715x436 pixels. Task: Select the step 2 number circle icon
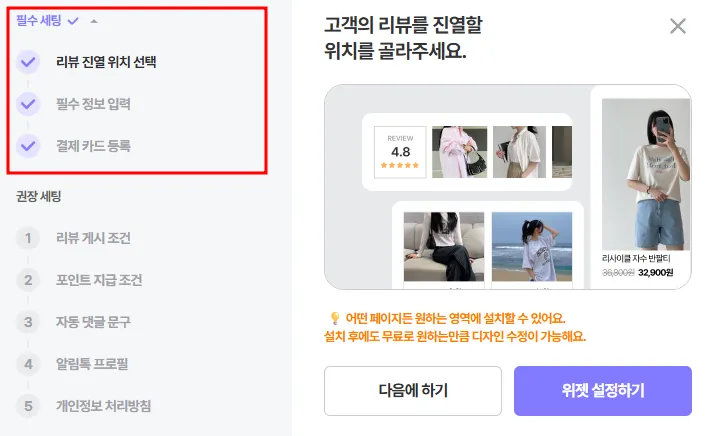pyautogui.click(x=28, y=280)
